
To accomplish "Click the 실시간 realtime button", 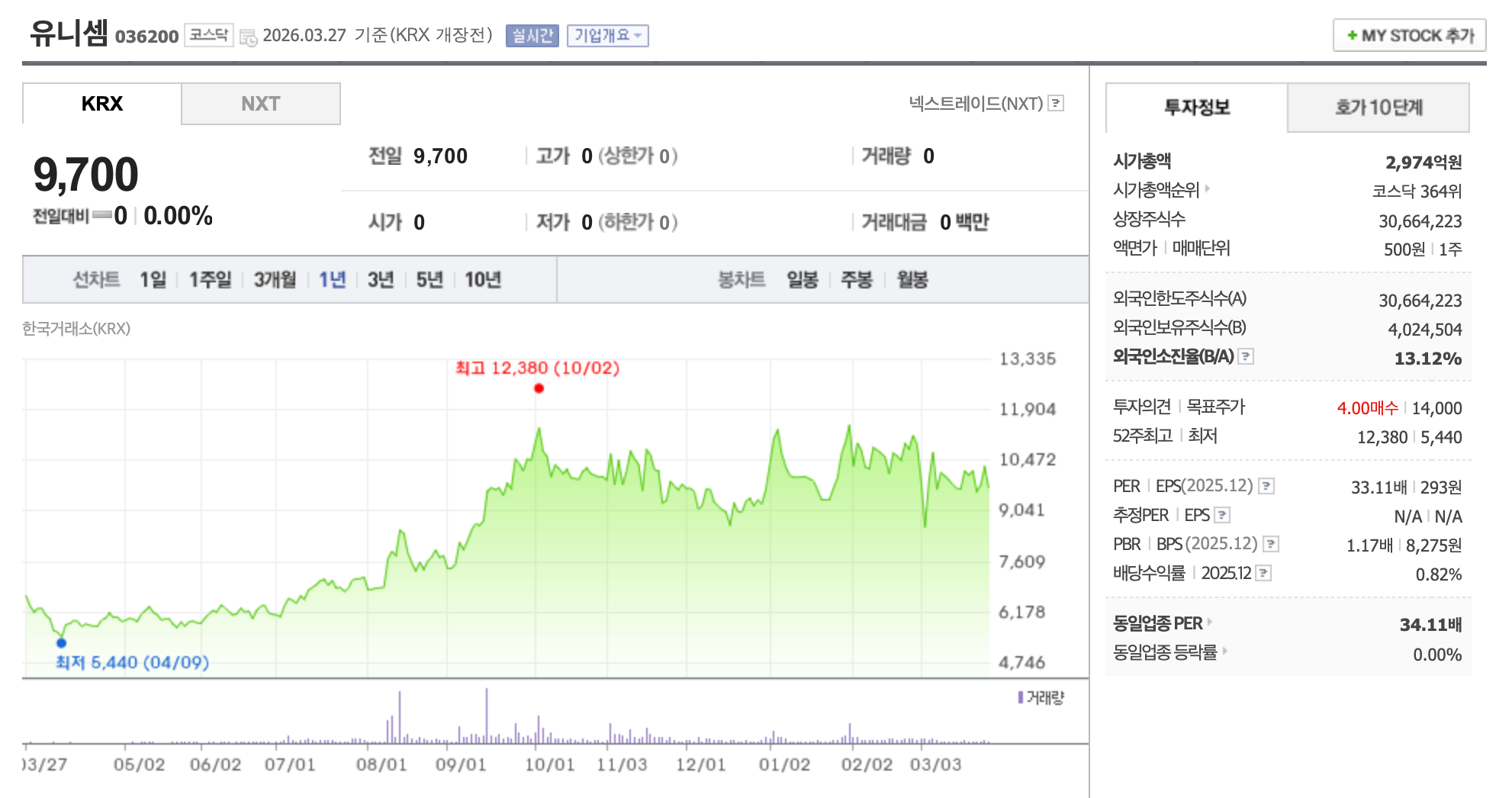I will click(532, 36).
